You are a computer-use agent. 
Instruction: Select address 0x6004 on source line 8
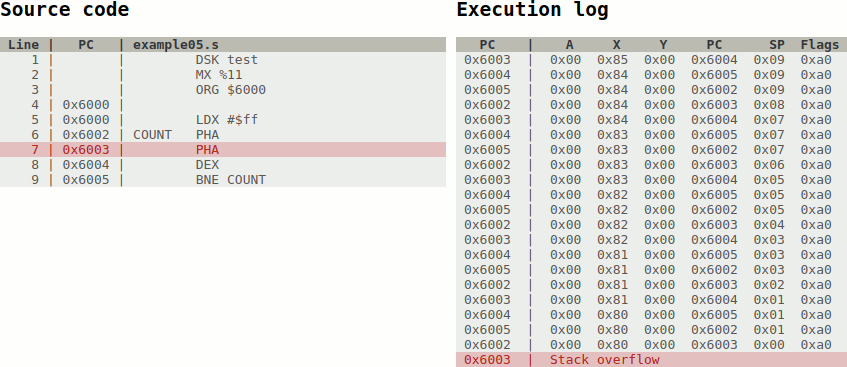86,165
